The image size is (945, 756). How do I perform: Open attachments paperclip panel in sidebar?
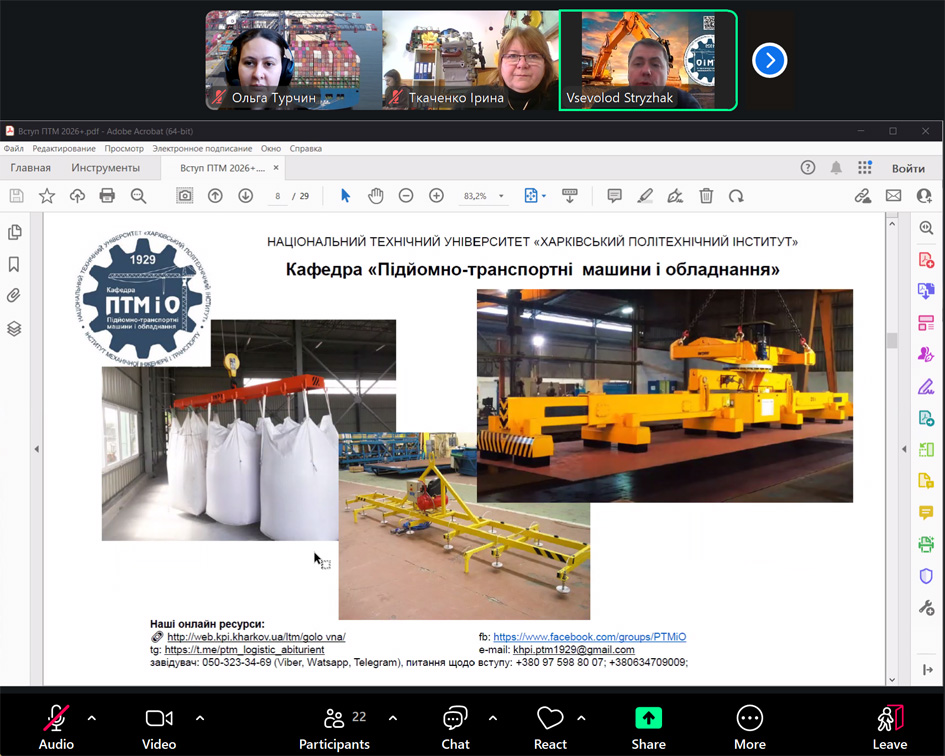14,296
